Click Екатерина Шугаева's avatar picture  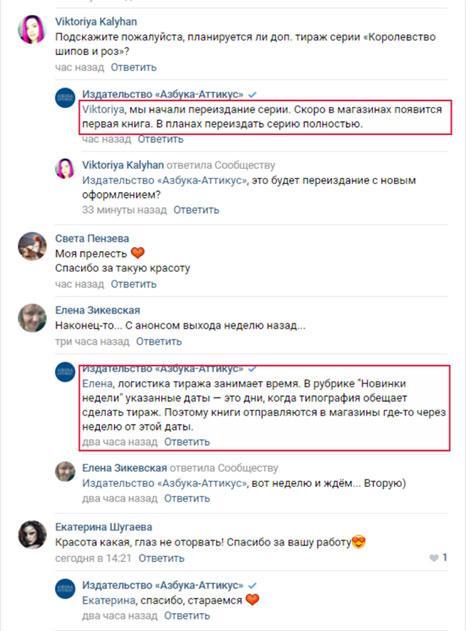32,534
